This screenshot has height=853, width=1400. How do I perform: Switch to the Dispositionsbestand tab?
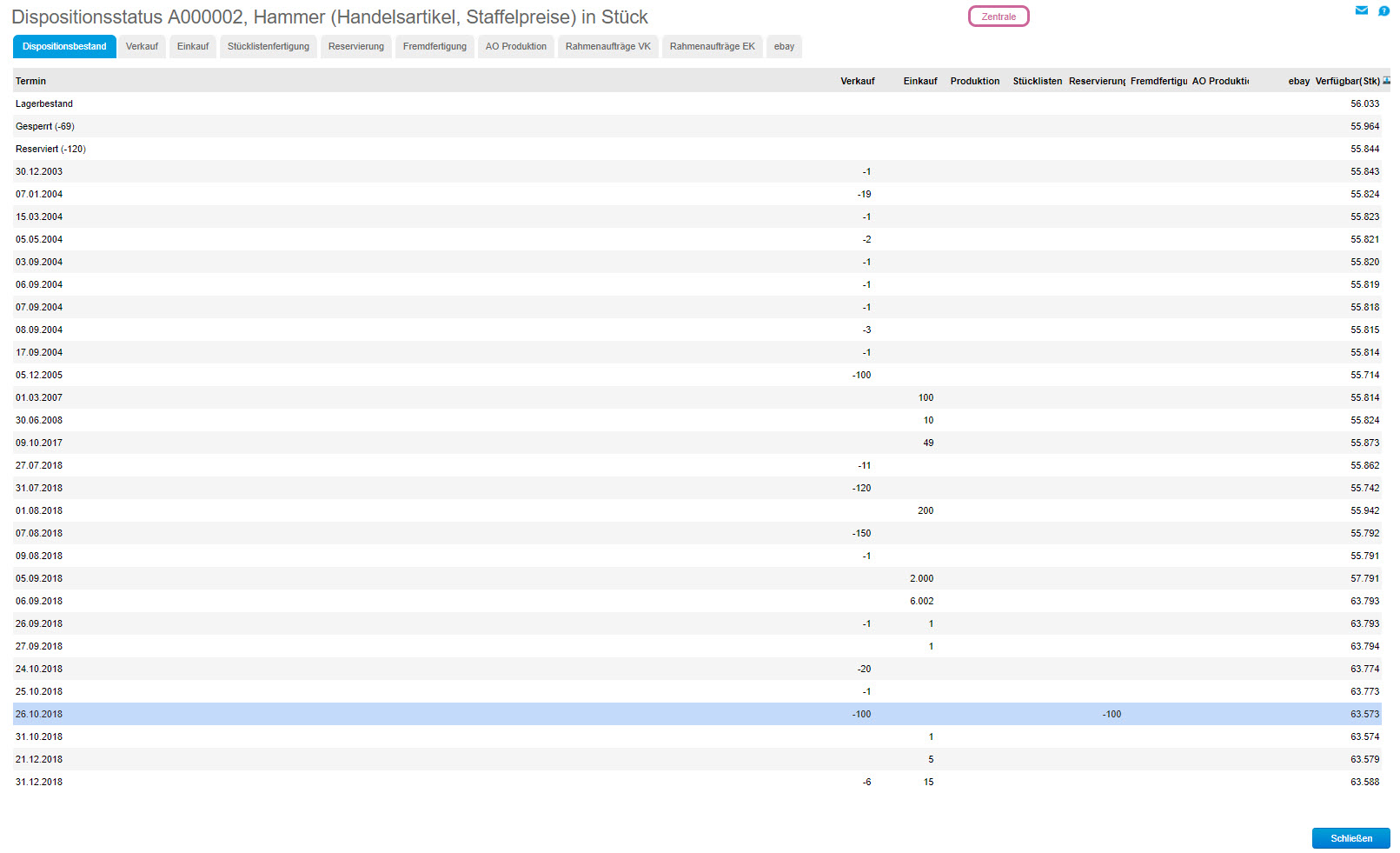point(64,47)
